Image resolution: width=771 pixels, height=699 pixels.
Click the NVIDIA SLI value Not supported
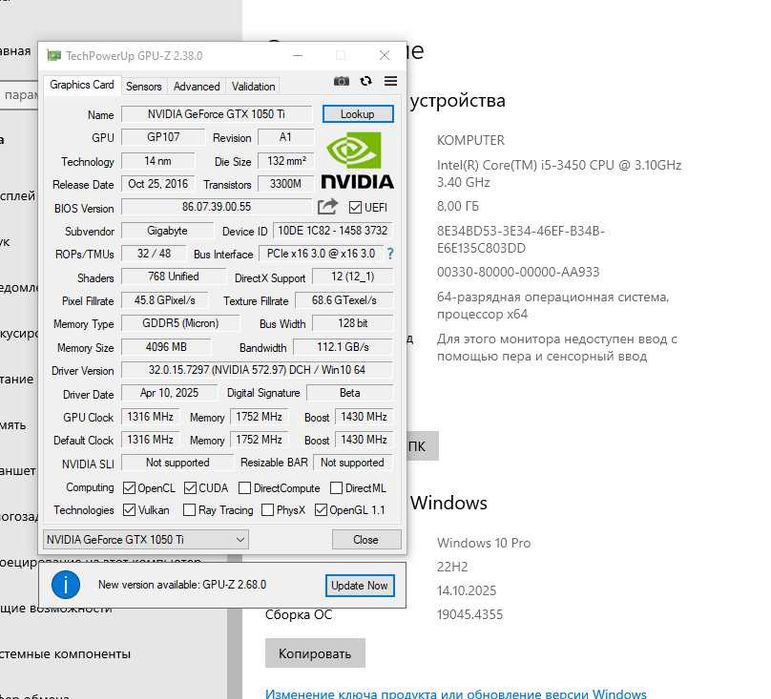(x=178, y=463)
